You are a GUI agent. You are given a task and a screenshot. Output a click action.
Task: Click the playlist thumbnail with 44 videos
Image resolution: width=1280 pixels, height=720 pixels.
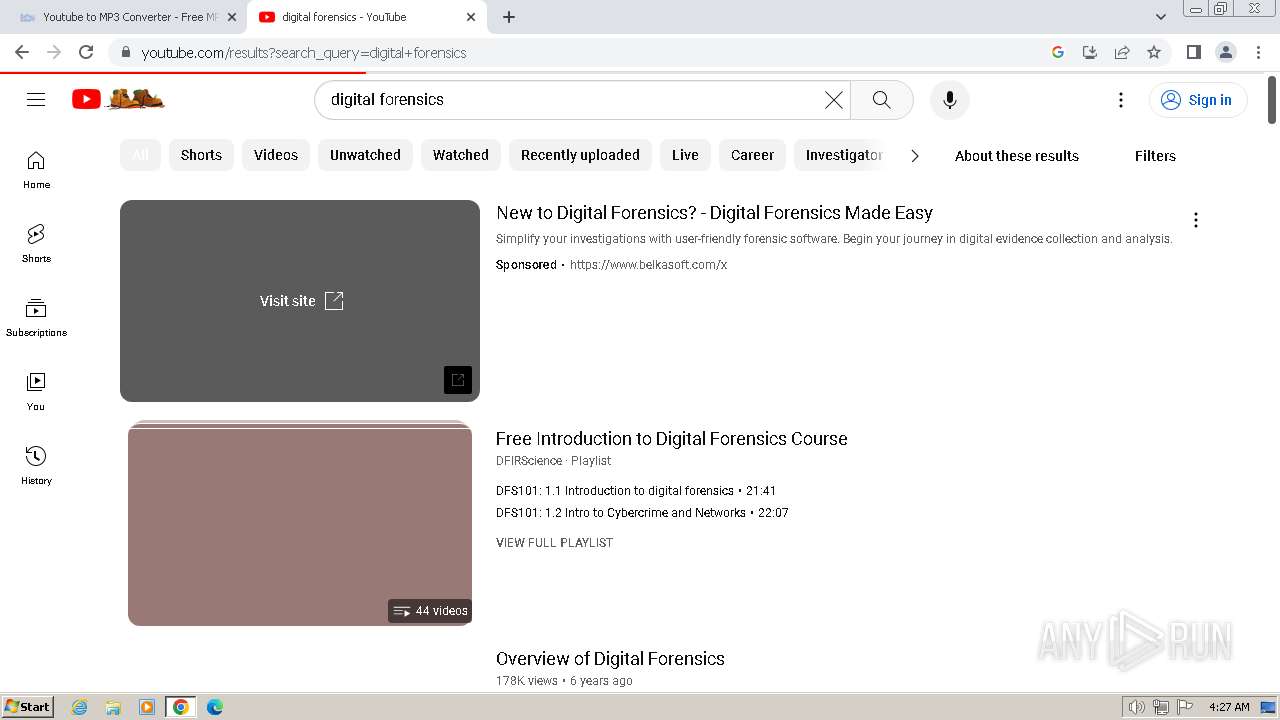[x=300, y=523]
